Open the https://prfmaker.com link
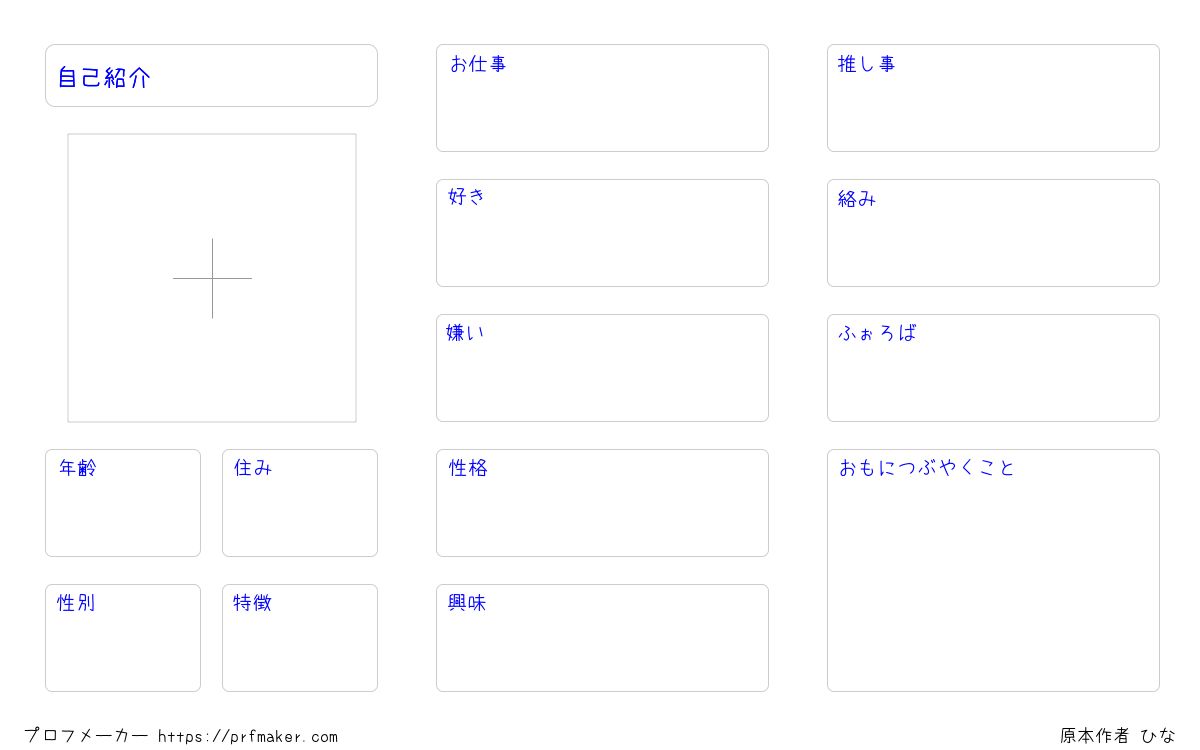The image size is (1200, 750). [x=248, y=737]
